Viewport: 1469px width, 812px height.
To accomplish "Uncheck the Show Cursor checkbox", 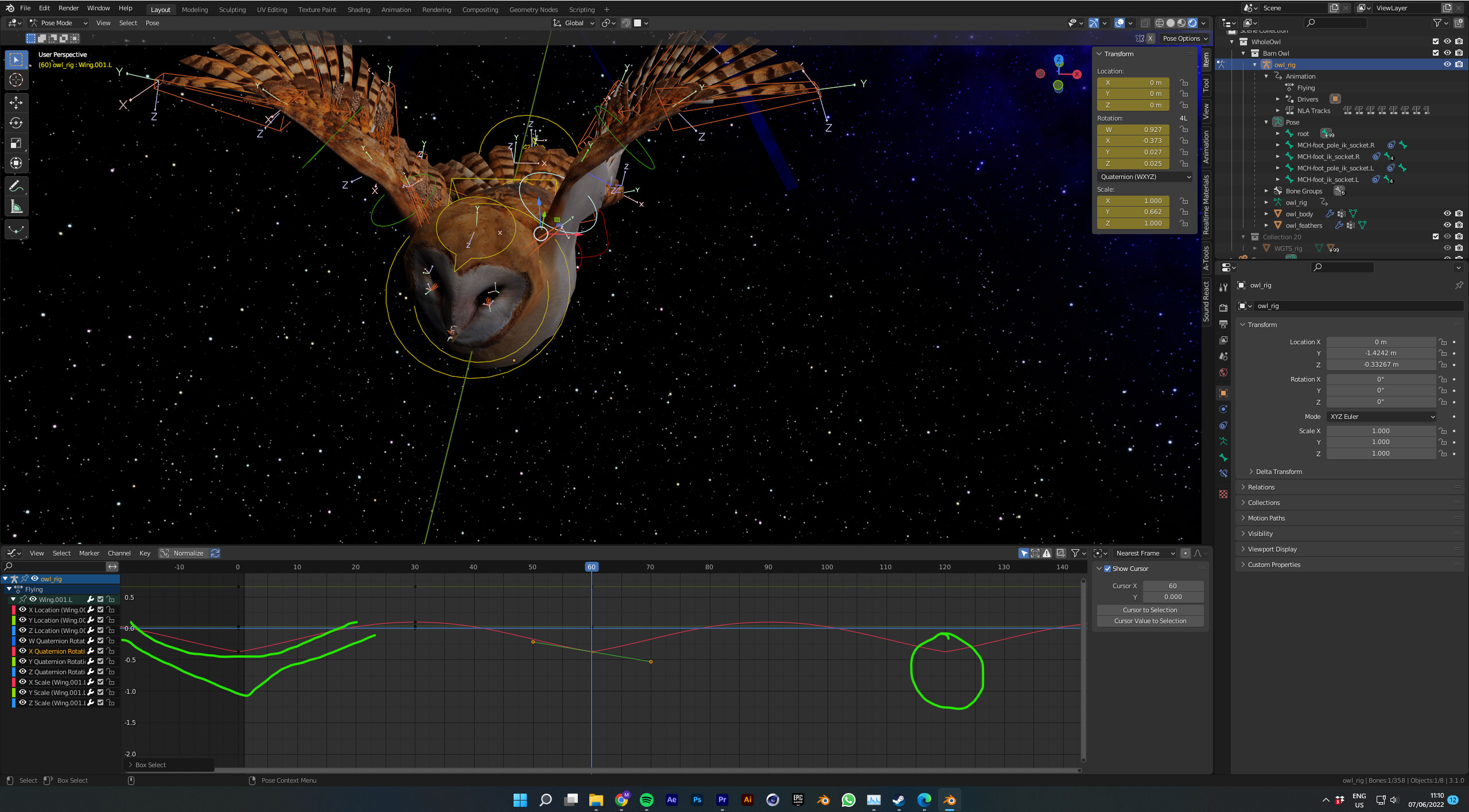I will (x=1108, y=568).
